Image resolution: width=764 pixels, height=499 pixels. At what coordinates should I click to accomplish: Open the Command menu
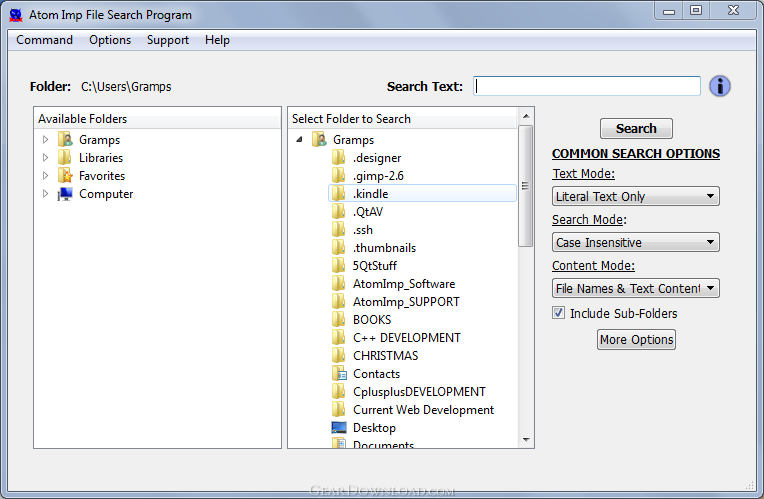[x=44, y=40]
